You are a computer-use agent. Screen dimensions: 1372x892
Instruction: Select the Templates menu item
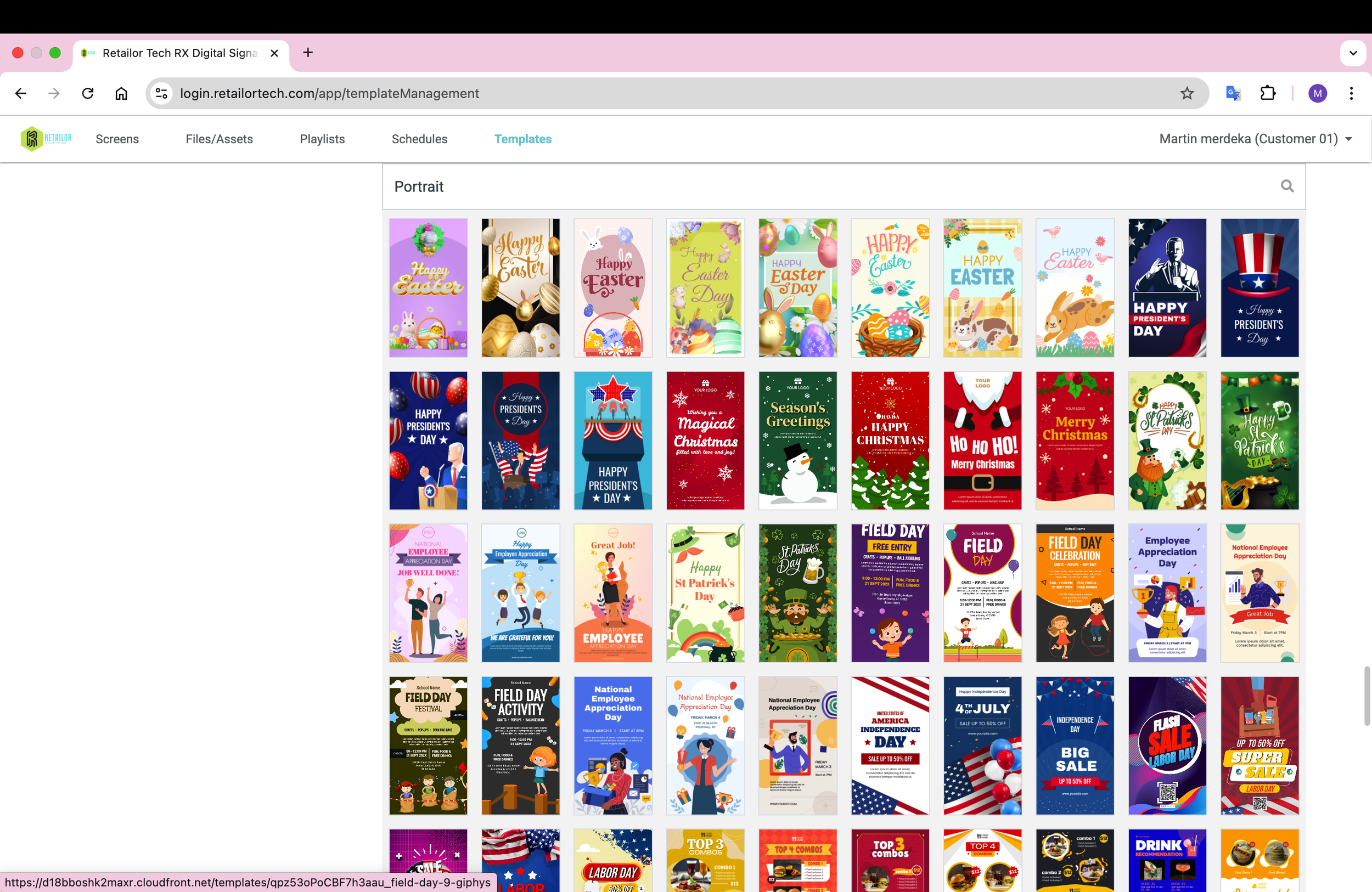coord(522,139)
